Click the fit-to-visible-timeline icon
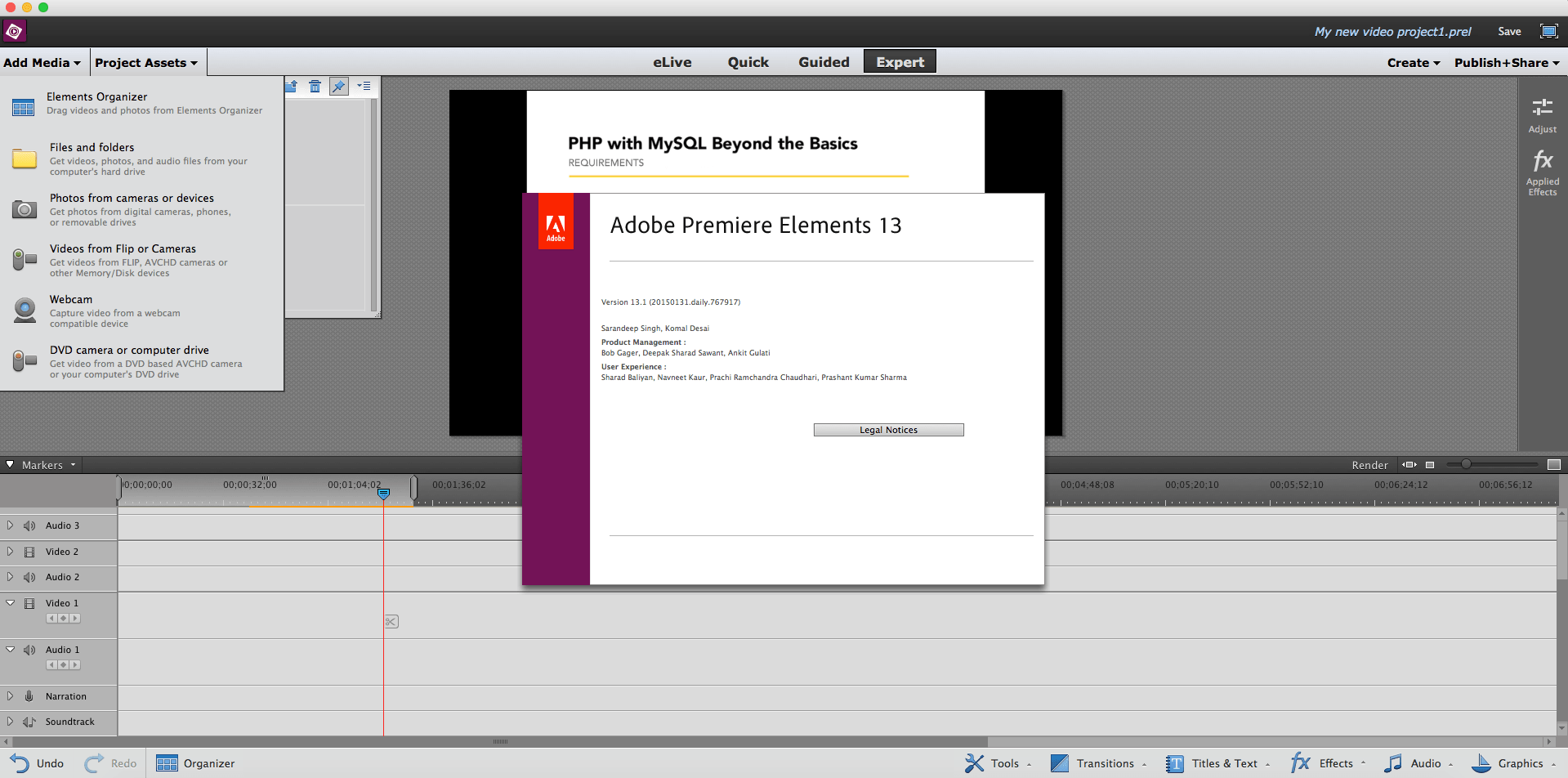 coord(1409,464)
